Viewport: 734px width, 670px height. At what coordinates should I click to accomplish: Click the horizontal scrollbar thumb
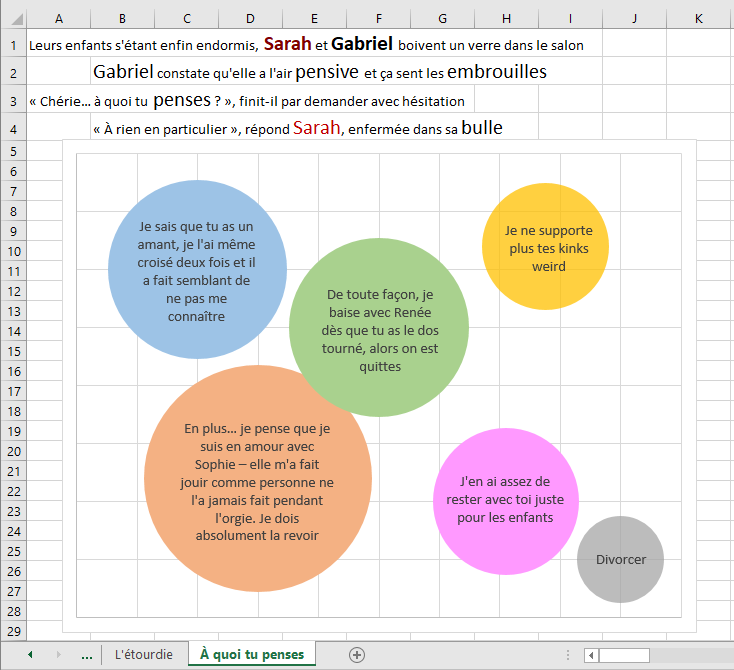coord(624,655)
